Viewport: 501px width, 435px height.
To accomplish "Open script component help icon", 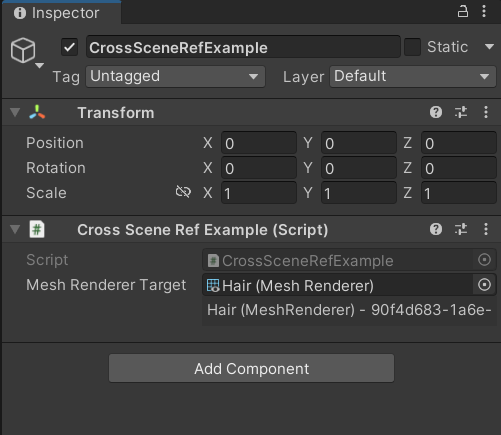I will 436,229.
